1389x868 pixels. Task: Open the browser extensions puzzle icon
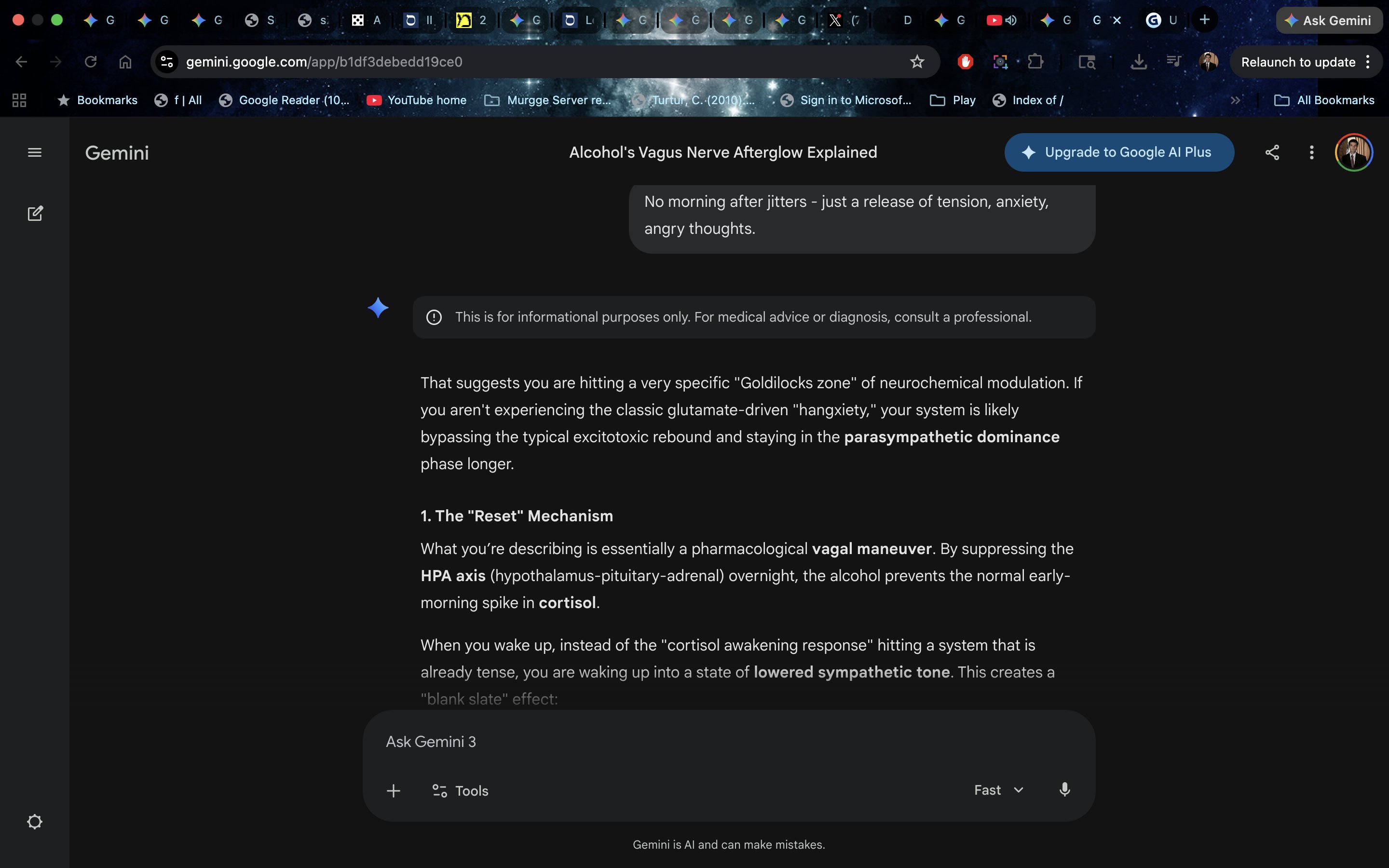pos(1035,62)
